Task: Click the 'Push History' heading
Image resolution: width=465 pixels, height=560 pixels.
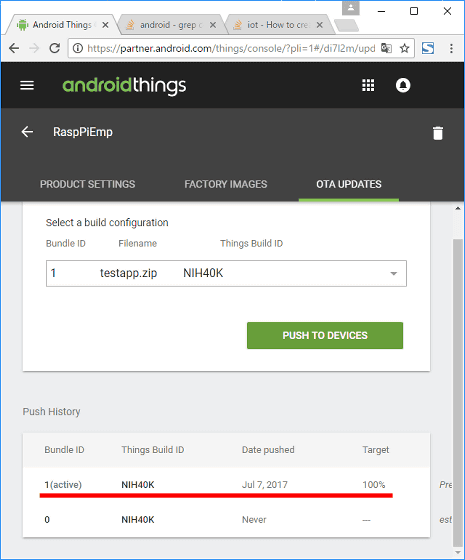Action: 51,411
